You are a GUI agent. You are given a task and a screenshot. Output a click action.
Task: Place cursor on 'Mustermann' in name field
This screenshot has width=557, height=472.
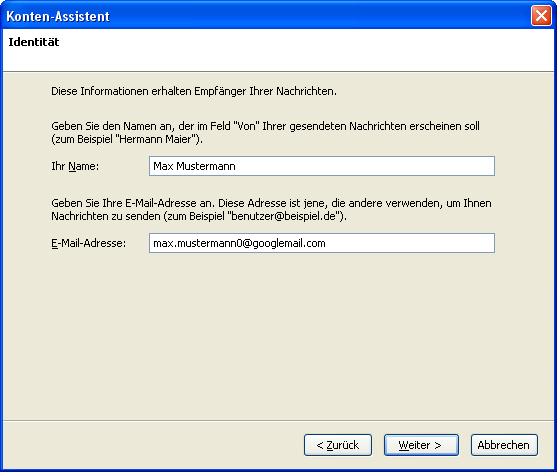click(206, 166)
